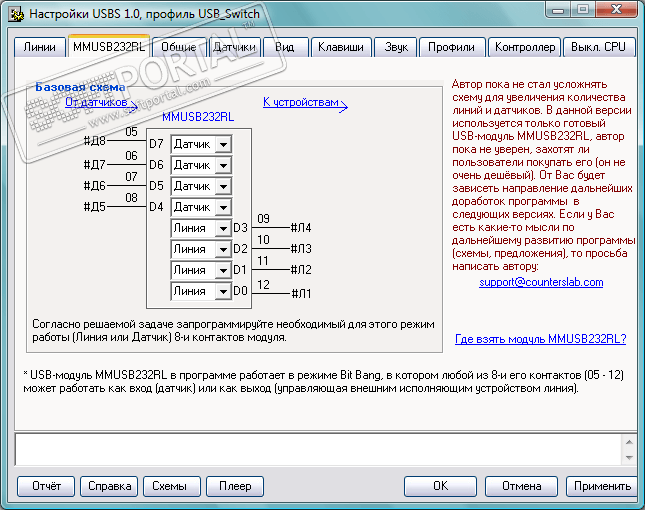Click the Отмена button

coord(521,486)
